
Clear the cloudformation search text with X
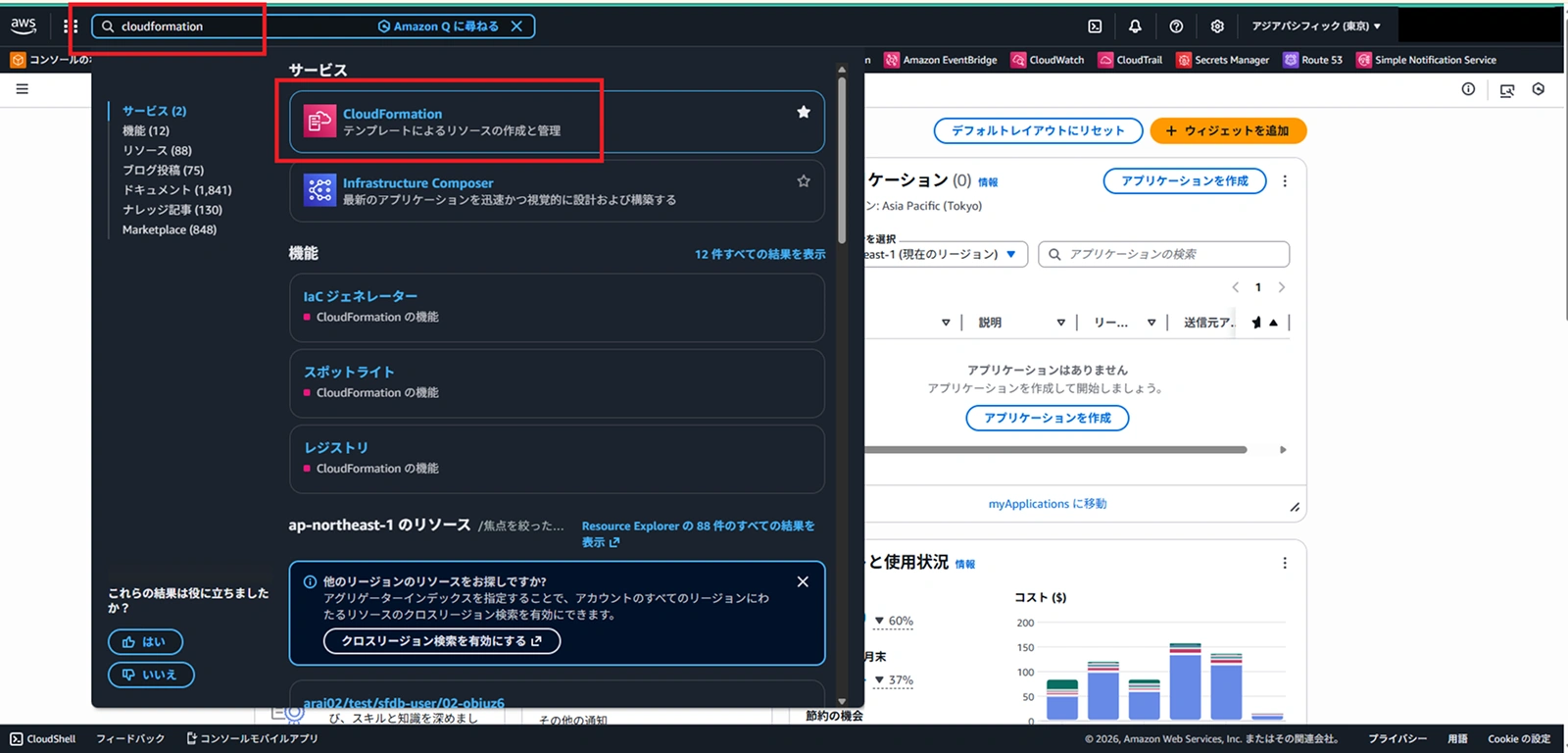(x=516, y=26)
